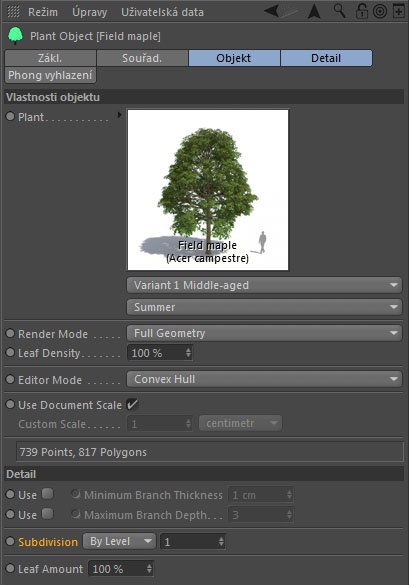Viewport: 409px width, 585px height.
Task: Enable Use Minimum Branch Thickness checkbox
Action: pos(47,494)
